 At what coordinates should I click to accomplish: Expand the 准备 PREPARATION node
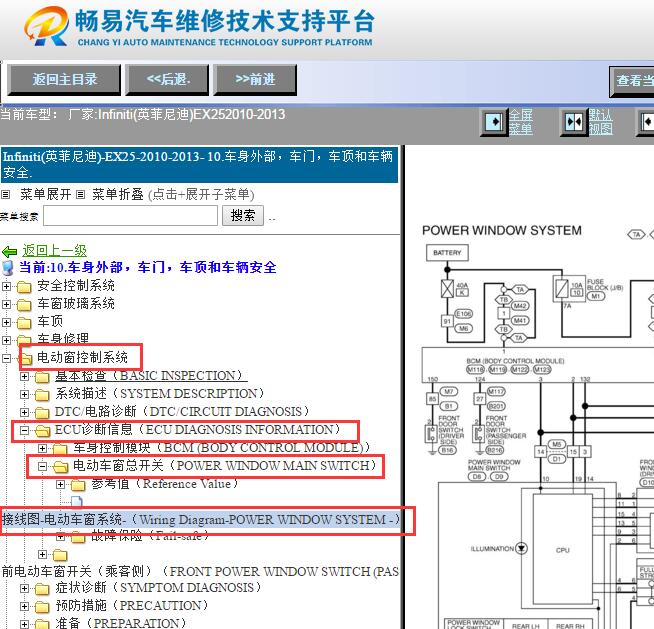(x=25, y=624)
